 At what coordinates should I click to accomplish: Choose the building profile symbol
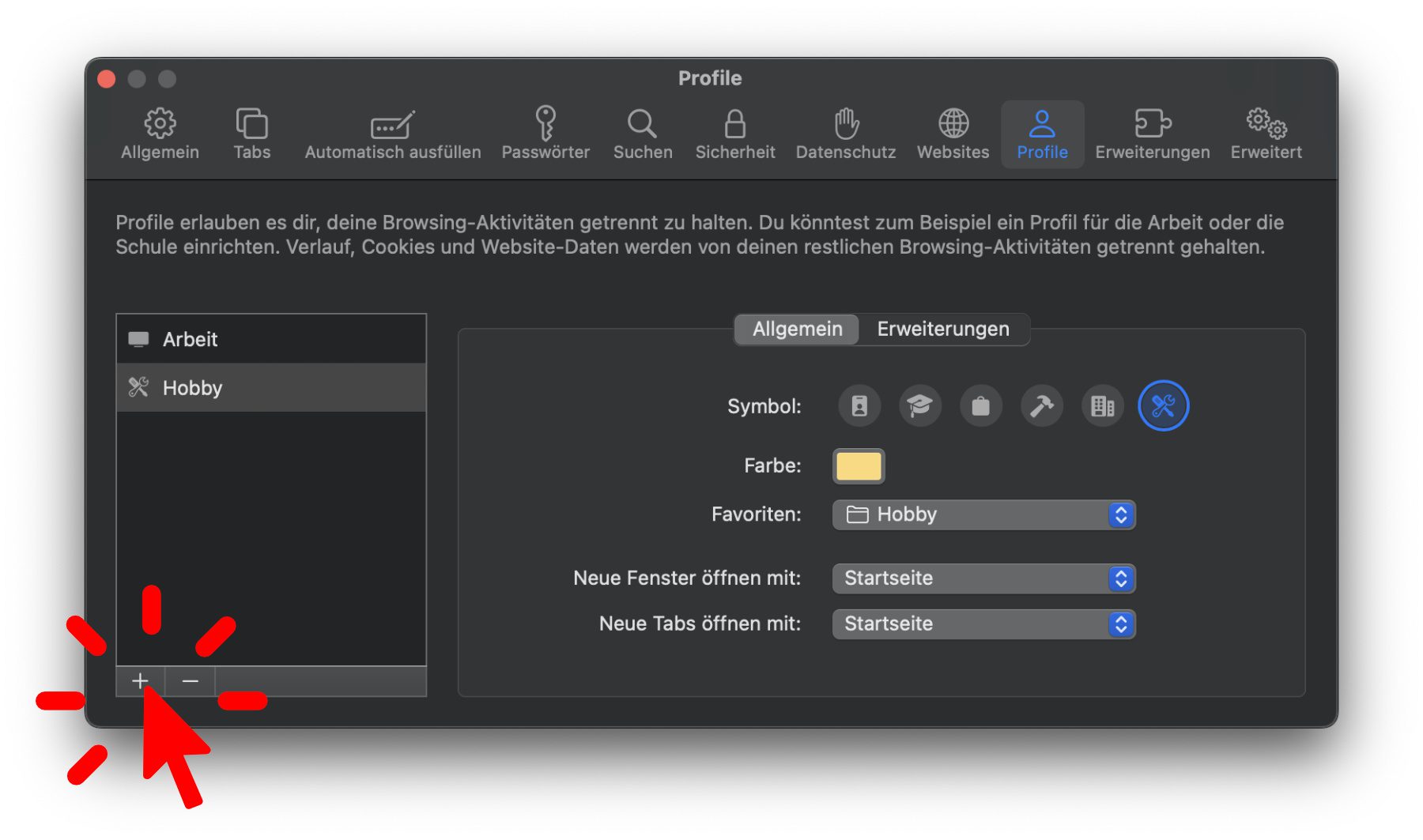point(1103,405)
